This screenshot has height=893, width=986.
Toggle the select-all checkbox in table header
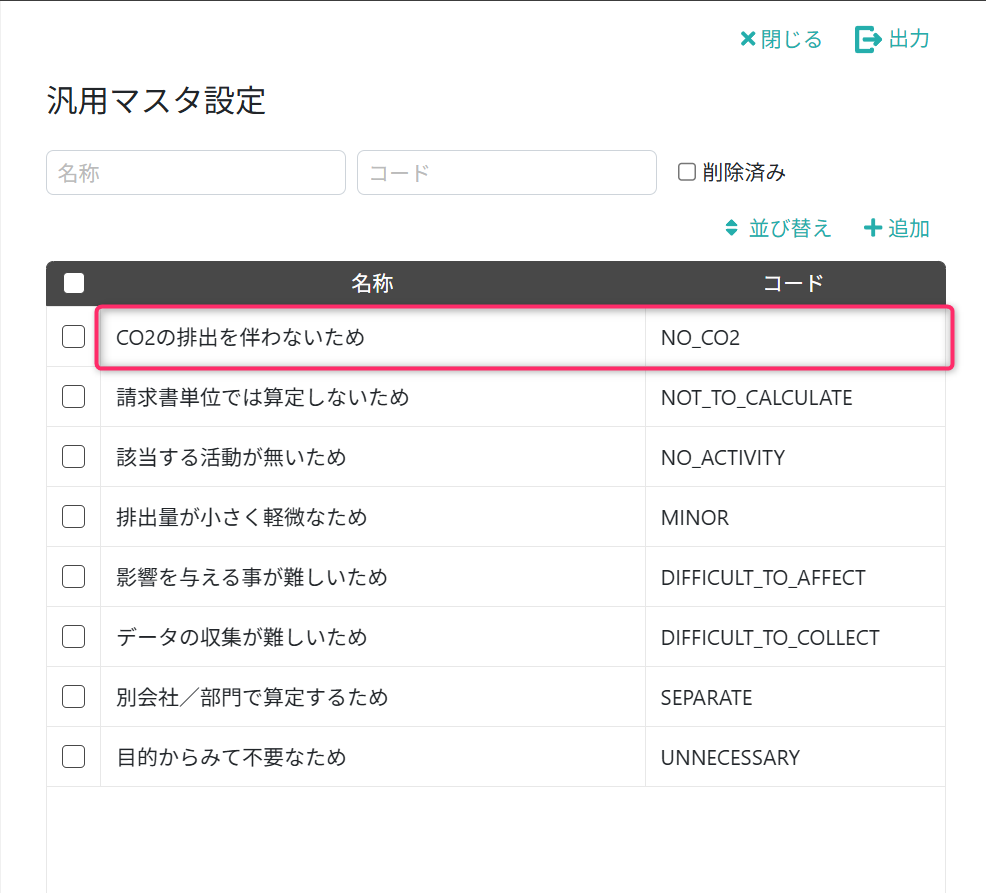click(74, 283)
